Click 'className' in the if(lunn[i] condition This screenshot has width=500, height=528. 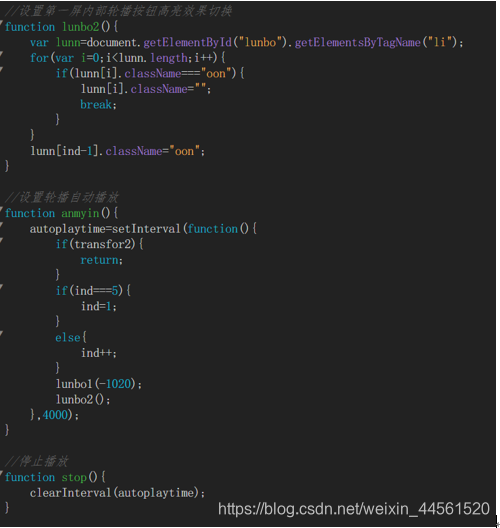tap(153, 73)
